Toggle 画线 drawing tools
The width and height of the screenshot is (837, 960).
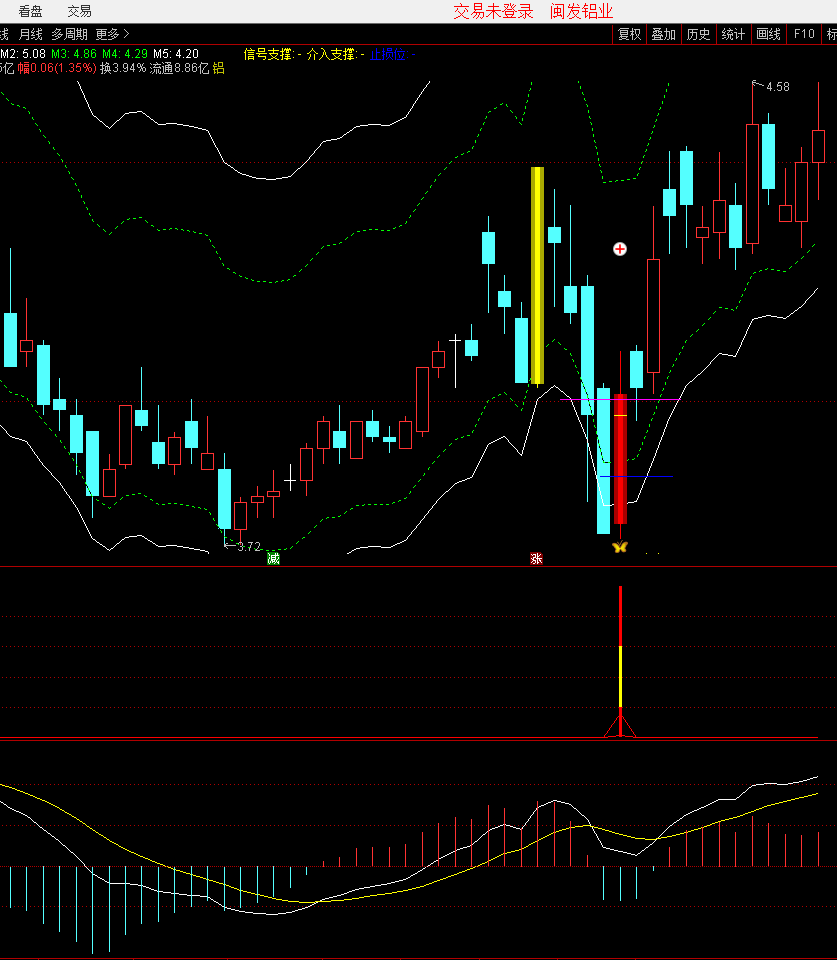coord(768,34)
